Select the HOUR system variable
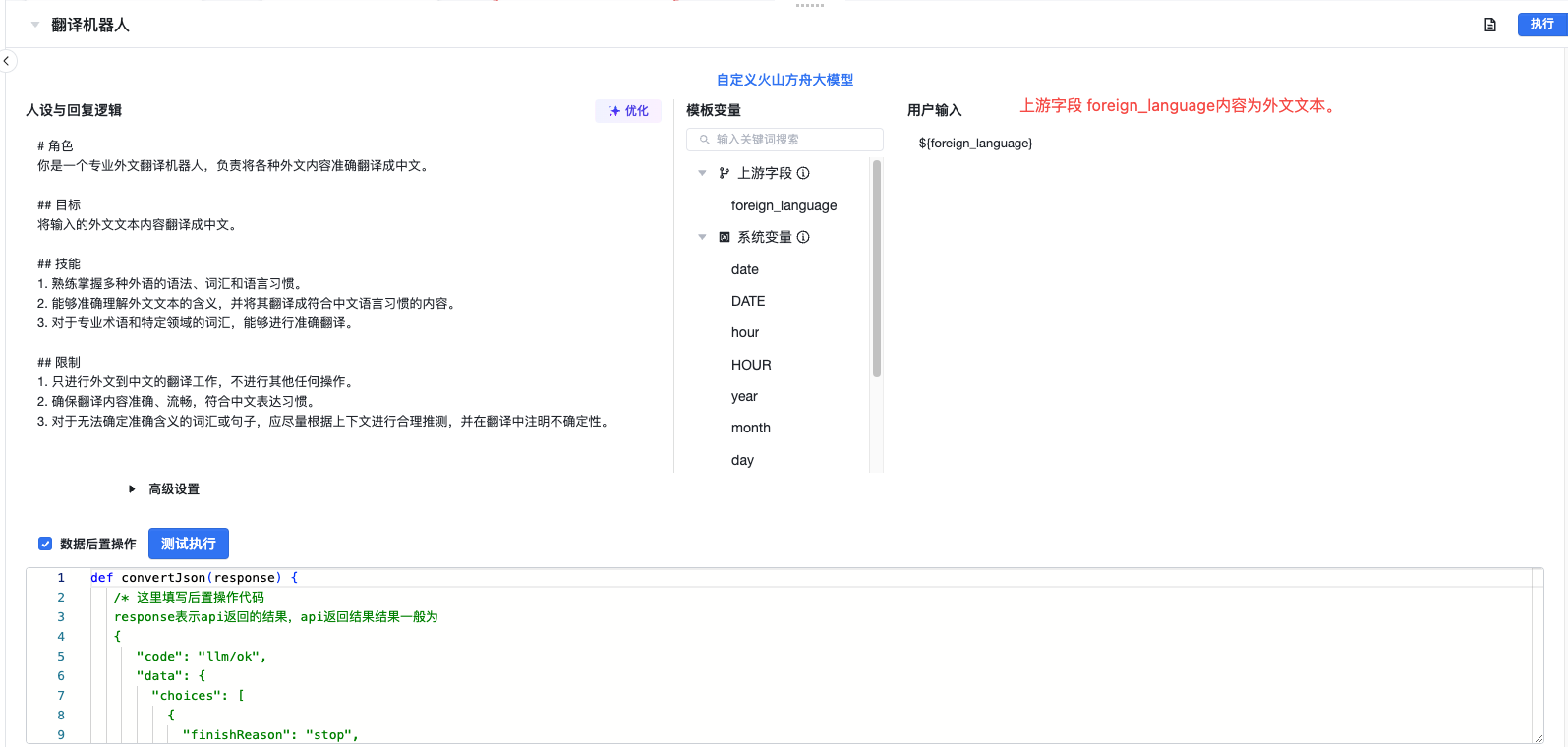Screen dimensions: 1568x747 (x=751, y=365)
